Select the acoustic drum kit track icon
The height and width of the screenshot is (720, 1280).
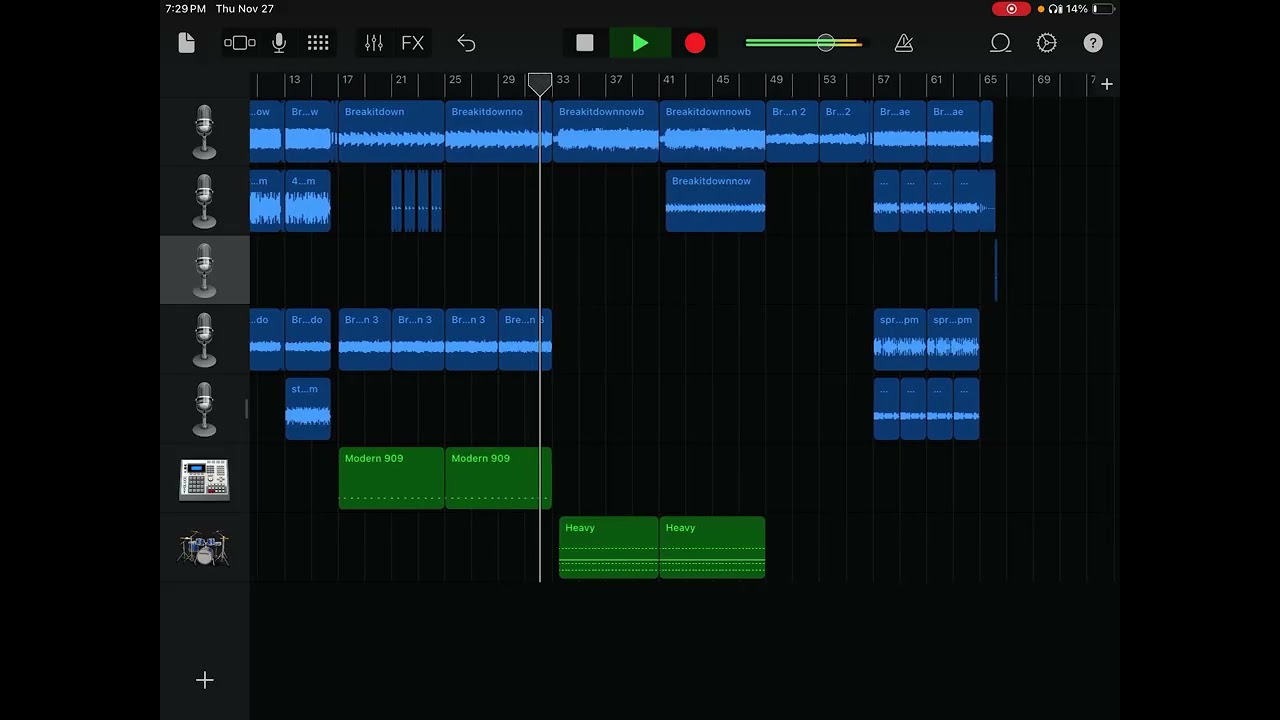tap(204, 548)
